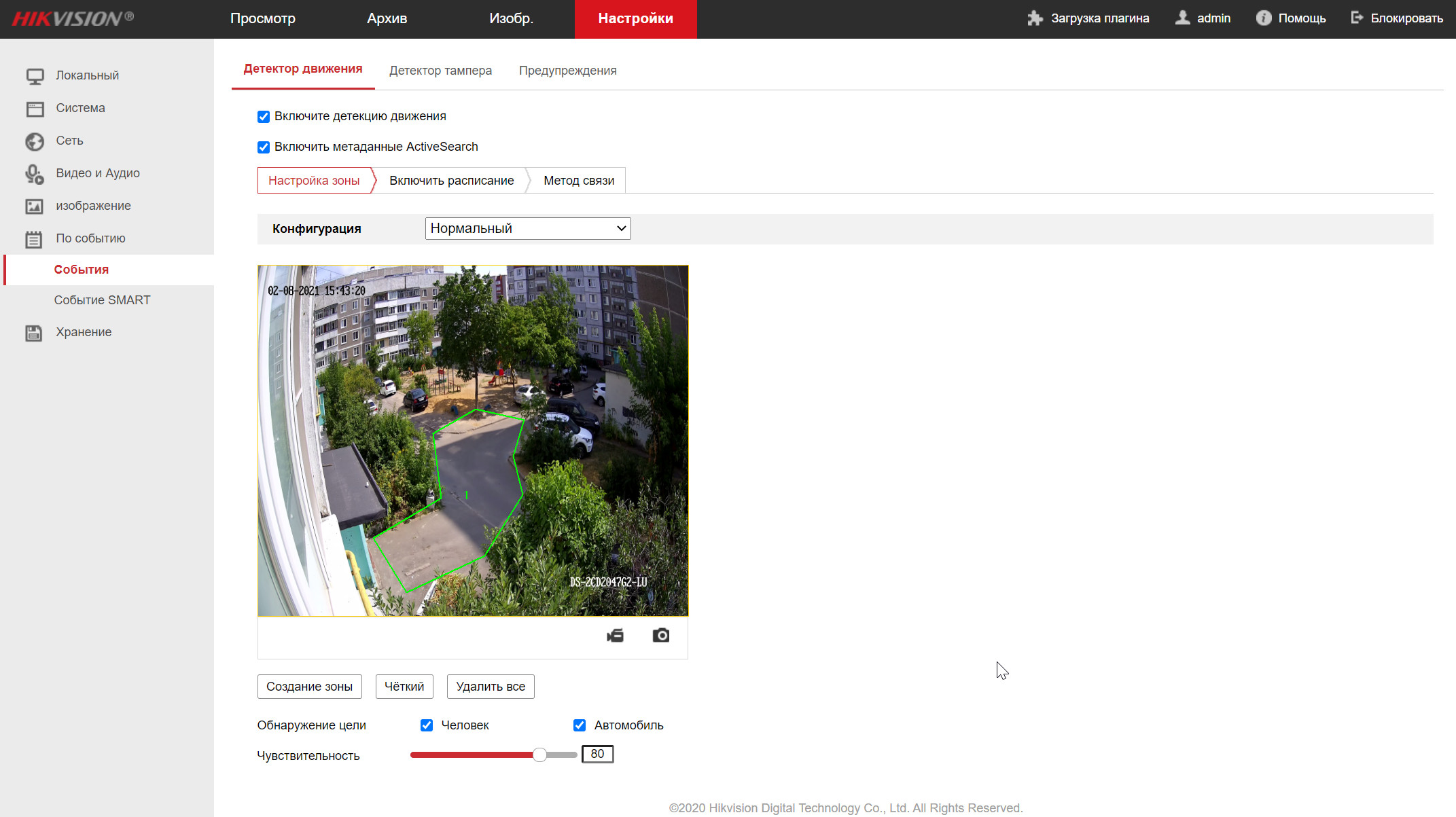This screenshot has height=817, width=1456.
Task: Expand the Система sidebar section
Action: click(x=80, y=108)
